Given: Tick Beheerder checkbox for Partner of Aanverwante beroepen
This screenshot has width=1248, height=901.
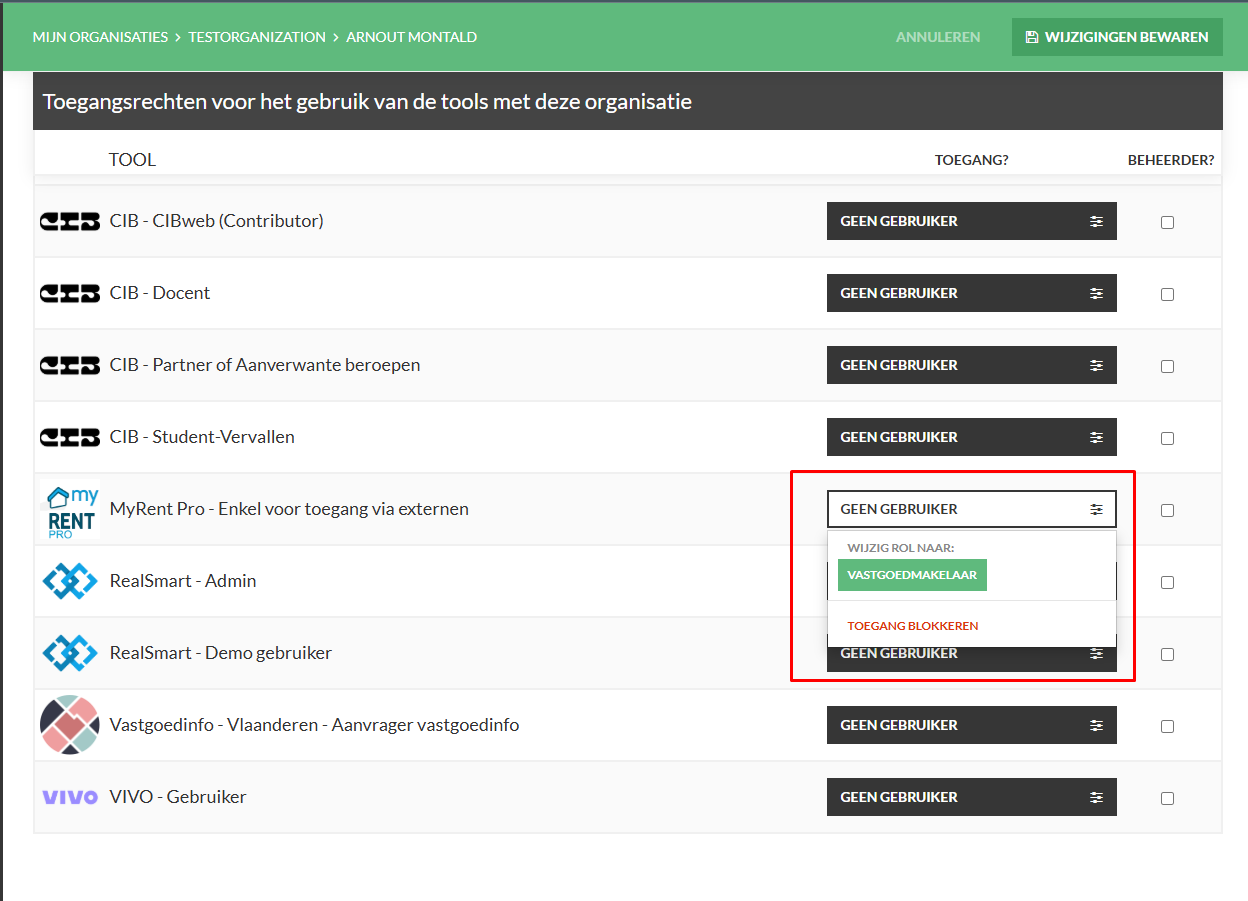Looking at the screenshot, I should (1167, 366).
